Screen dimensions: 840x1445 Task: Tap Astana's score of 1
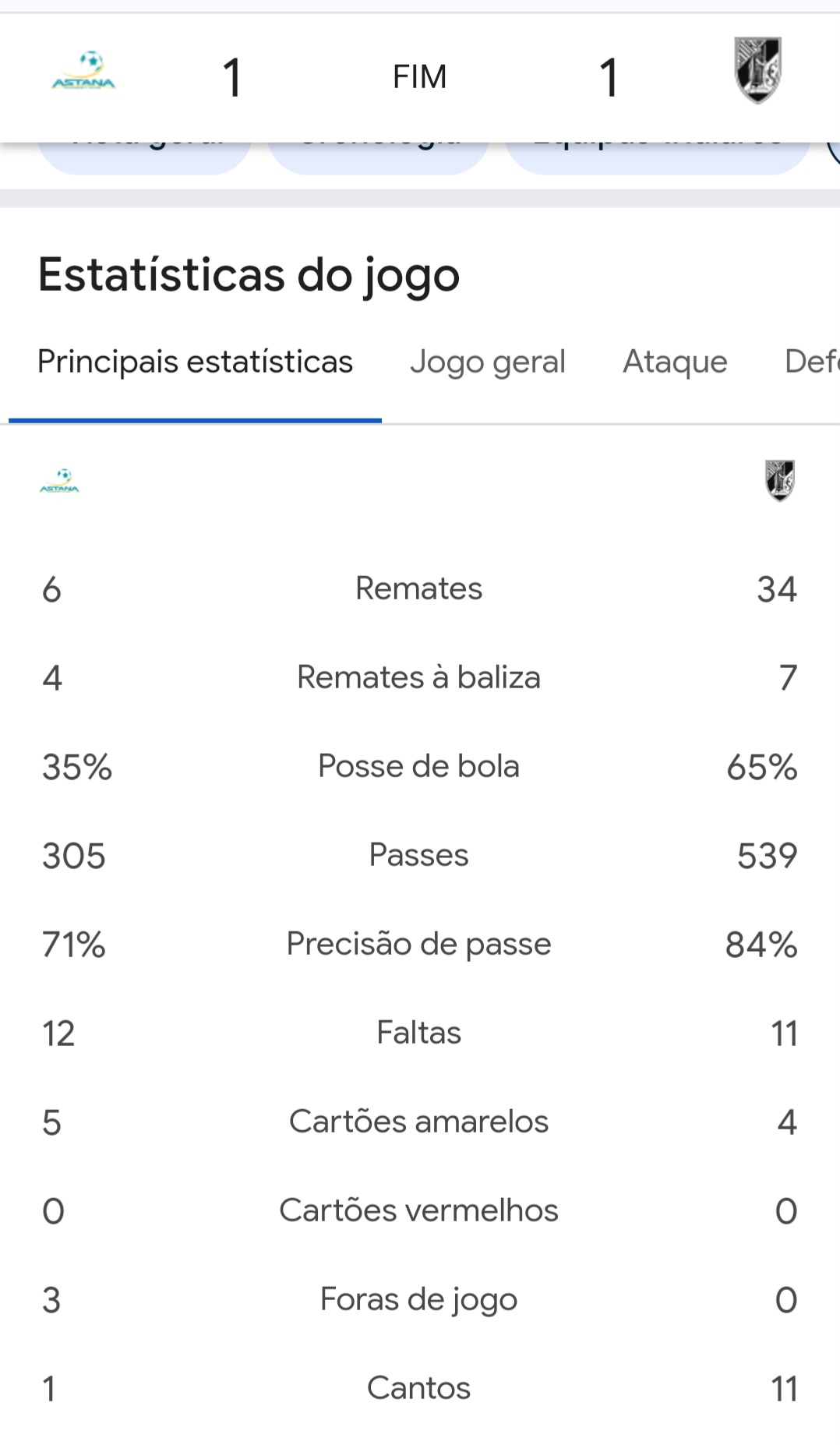coord(232,78)
